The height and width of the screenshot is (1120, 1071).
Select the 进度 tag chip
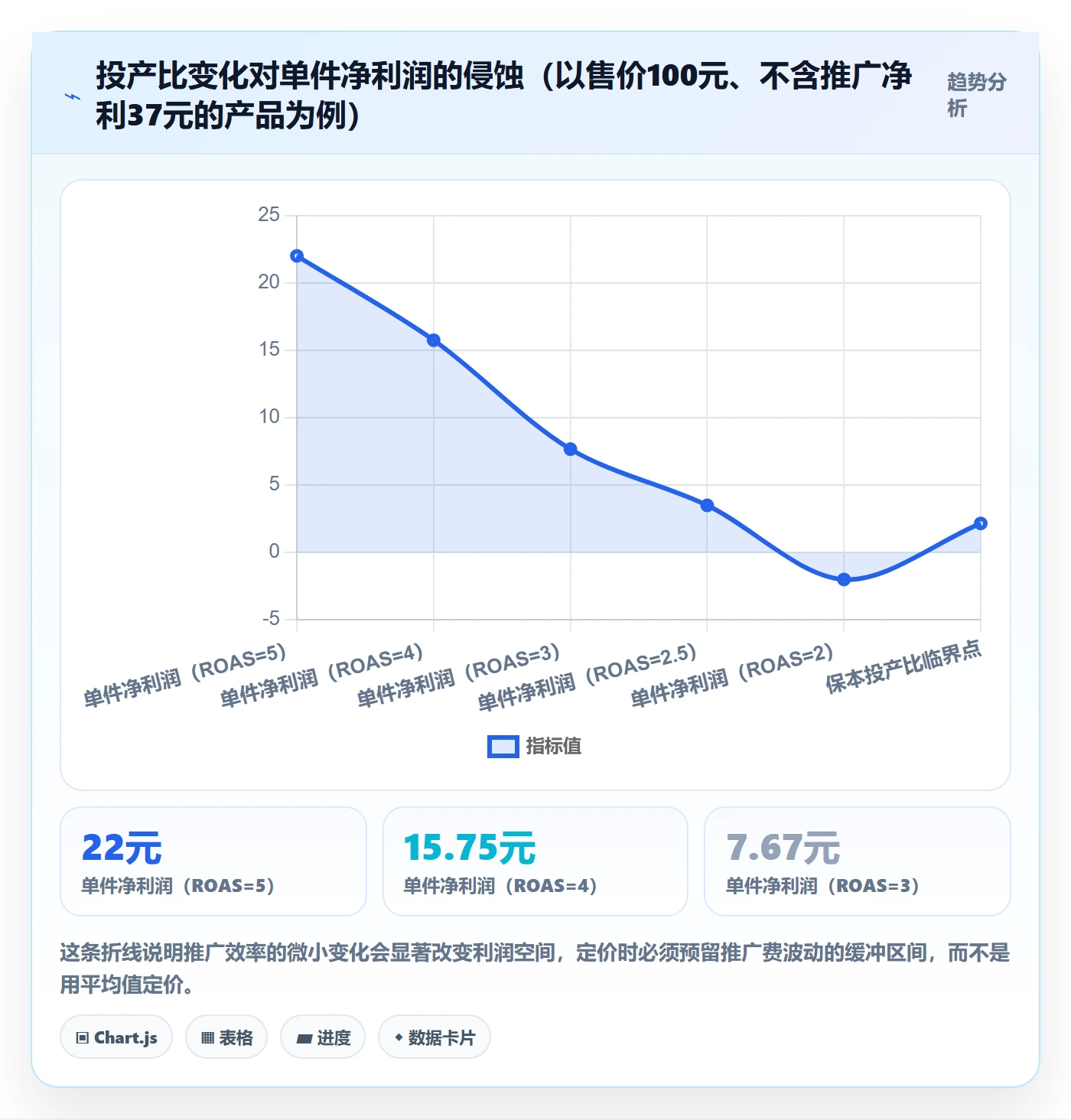coord(323,1037)
